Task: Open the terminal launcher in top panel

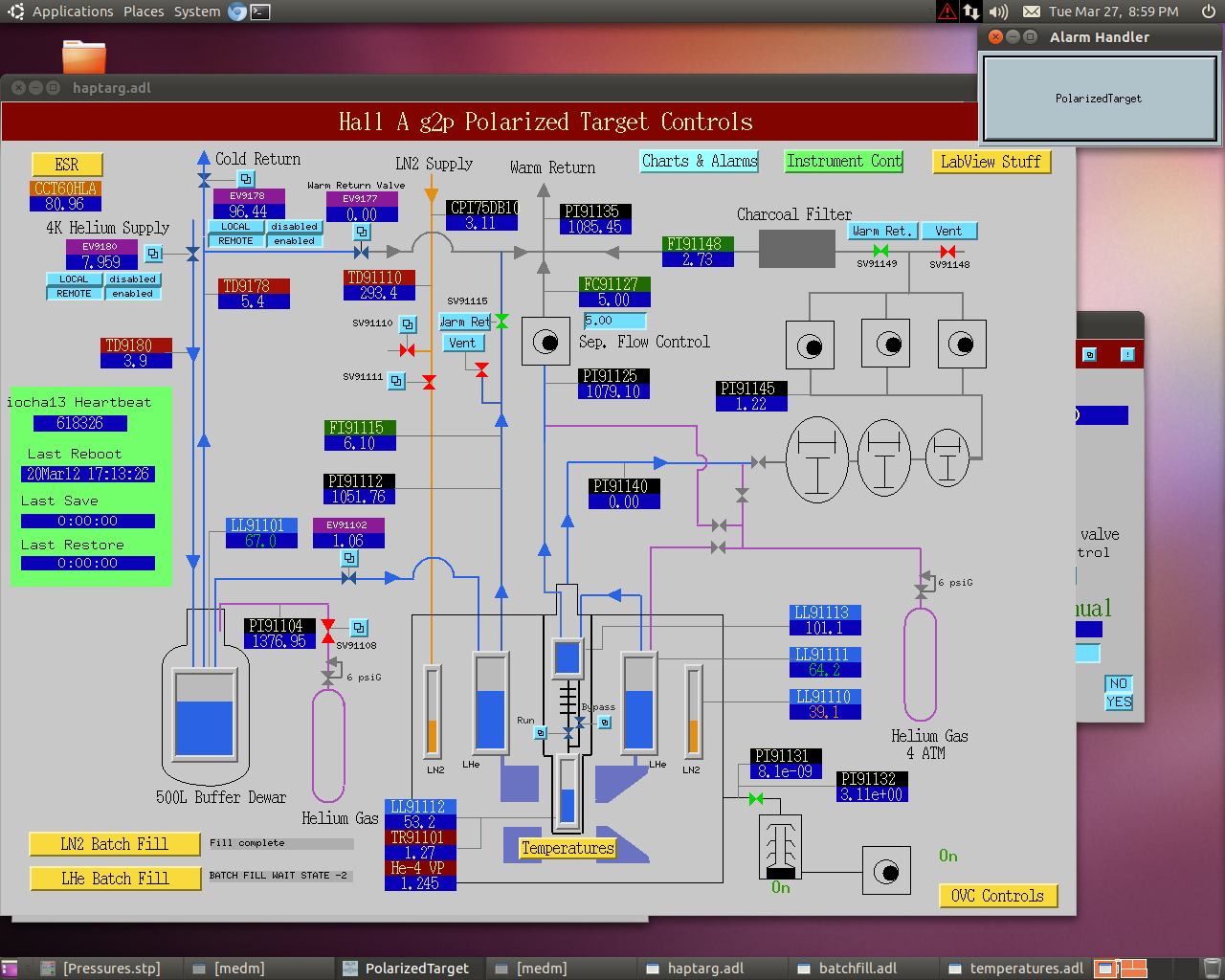Action: tap(260, 11)
